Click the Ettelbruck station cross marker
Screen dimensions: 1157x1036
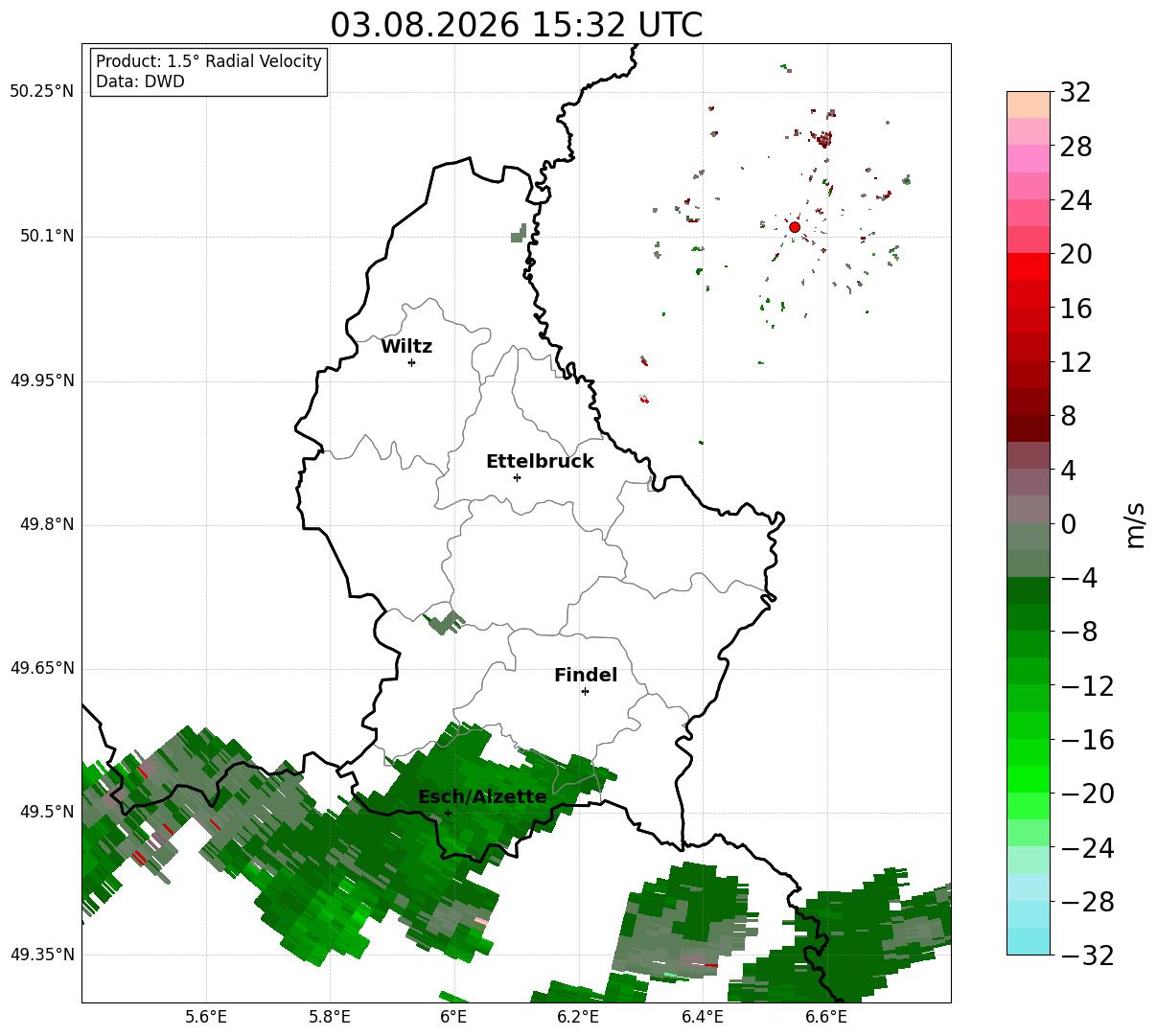(x=517, y=477)
